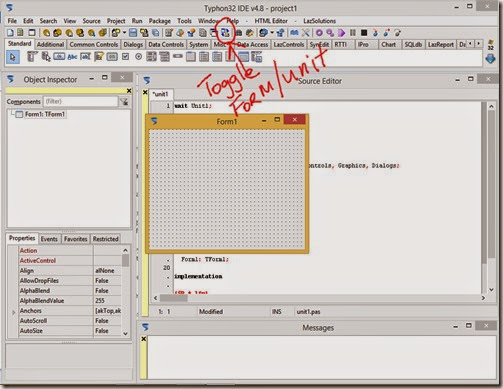
Task: Open the Project menu
Action: point(116,21)
